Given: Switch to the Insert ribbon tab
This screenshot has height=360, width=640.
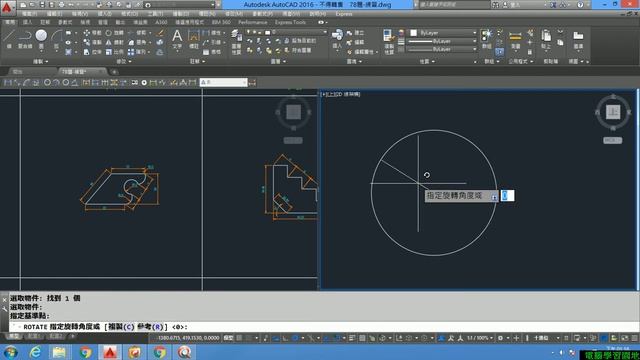Looking at the screenshot, I should (x=27, y=22).
